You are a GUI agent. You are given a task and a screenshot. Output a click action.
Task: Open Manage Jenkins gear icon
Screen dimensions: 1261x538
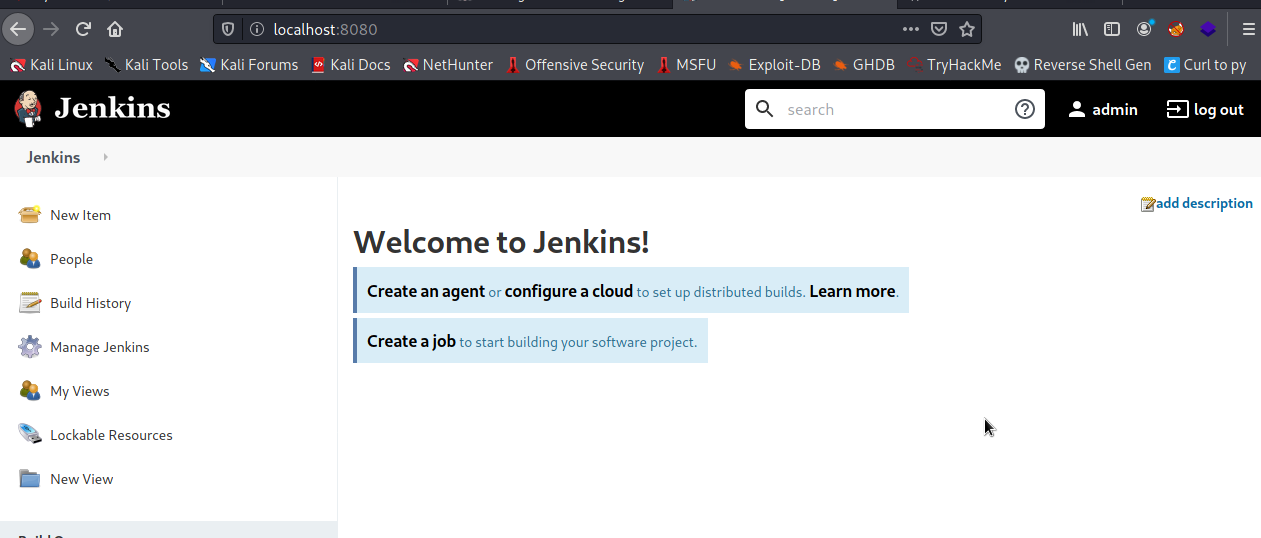click(x=30, y=347)
